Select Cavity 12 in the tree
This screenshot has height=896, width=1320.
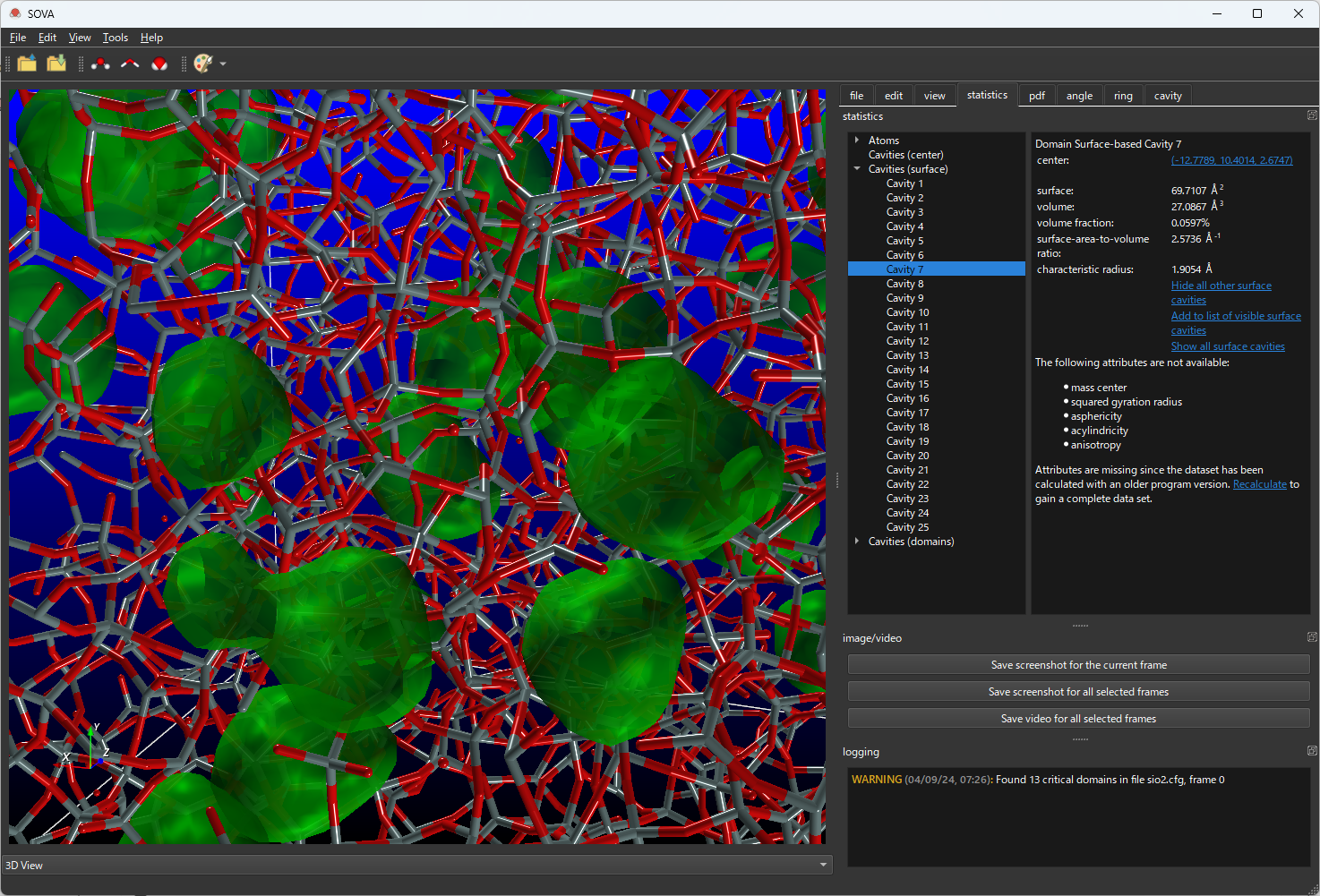coord(907,341)
